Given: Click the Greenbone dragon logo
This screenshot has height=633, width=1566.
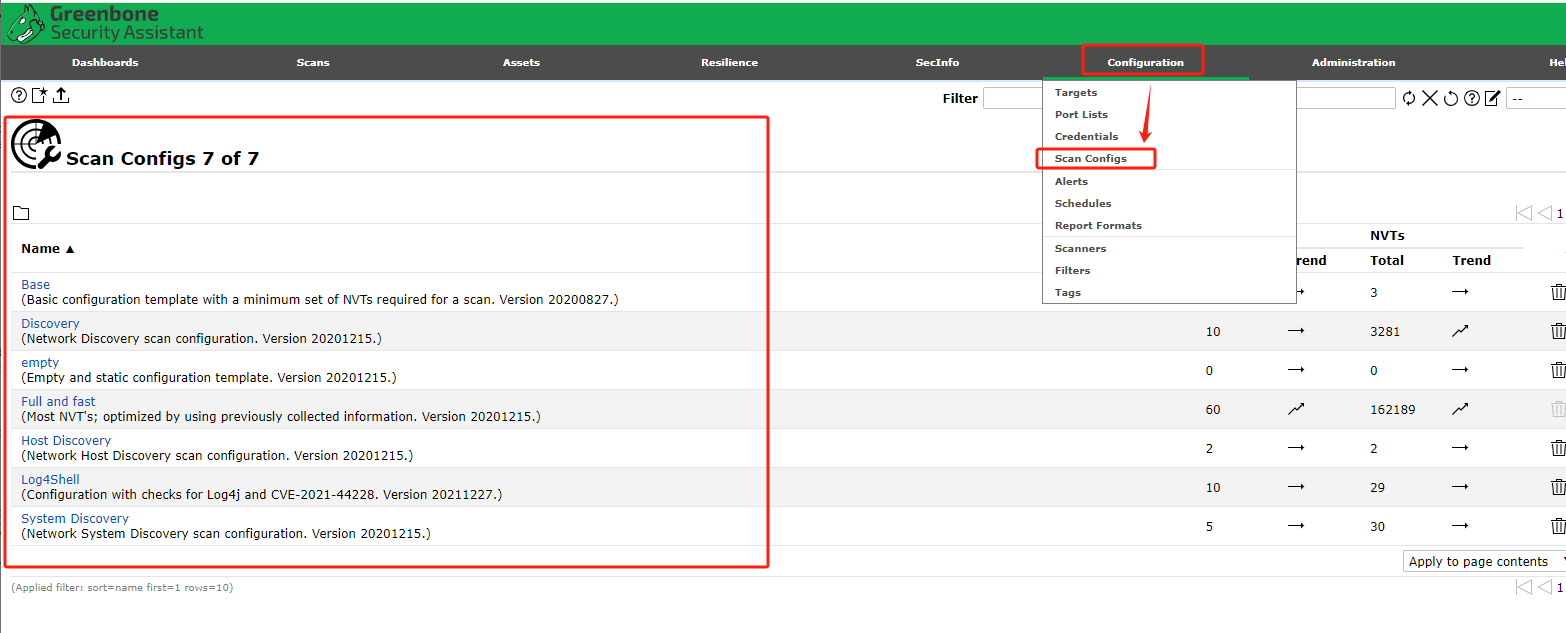Looking at the screenshot, I should pyautogui.click(x=26, y=23).
